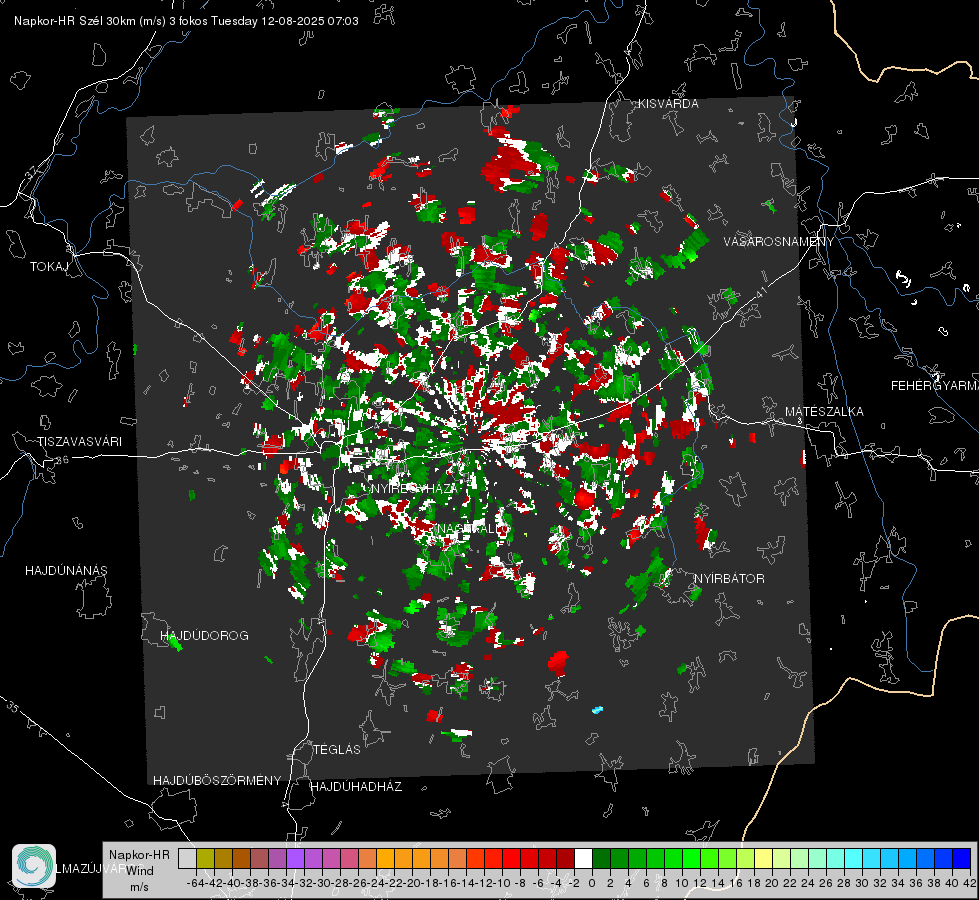
Task: Select the MÁTÉSZALKA city label
Action: click(x=824, y=412)
